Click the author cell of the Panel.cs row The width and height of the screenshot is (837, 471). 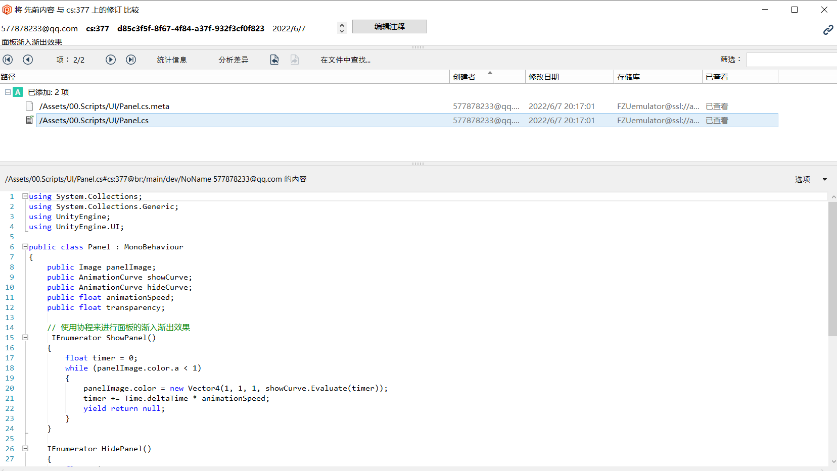tap(486, 120)
